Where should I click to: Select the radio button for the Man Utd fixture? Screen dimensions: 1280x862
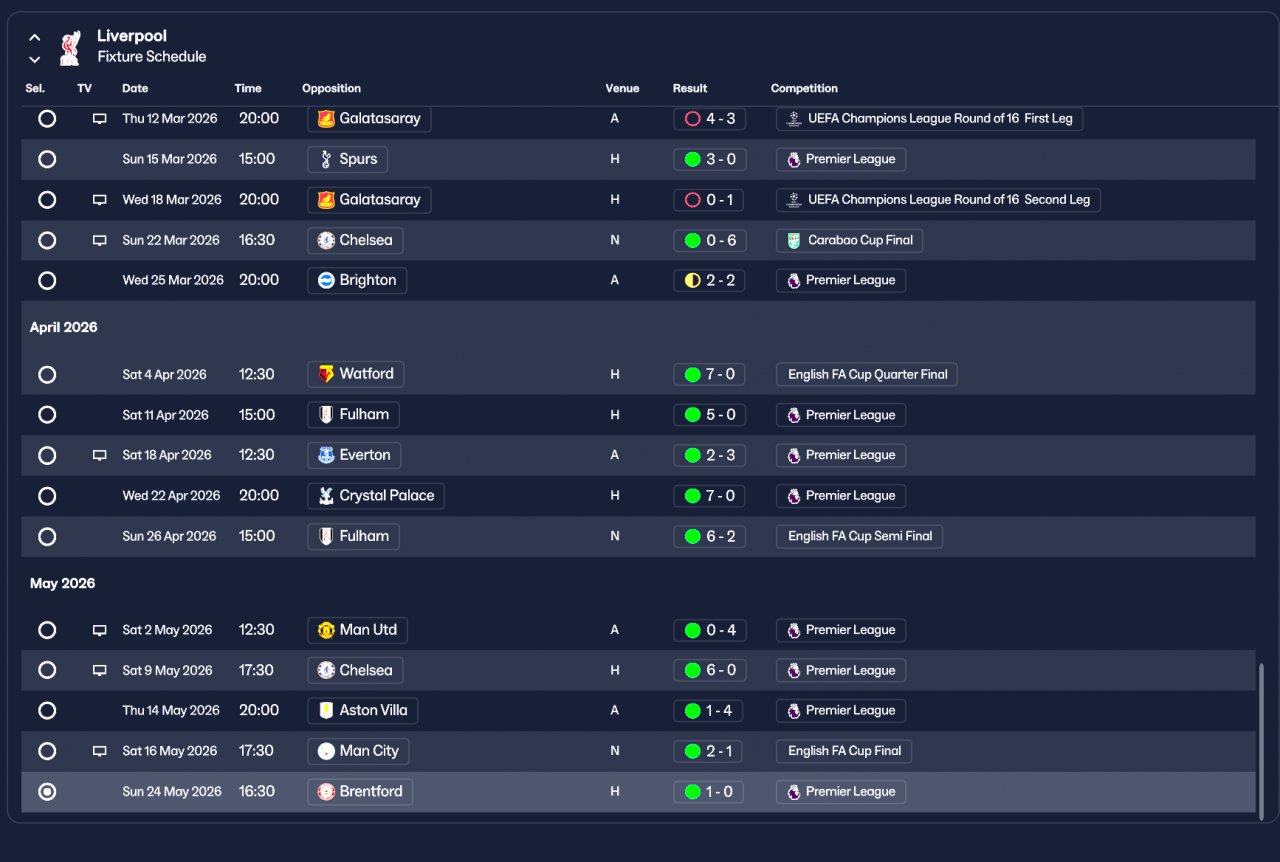47,630
